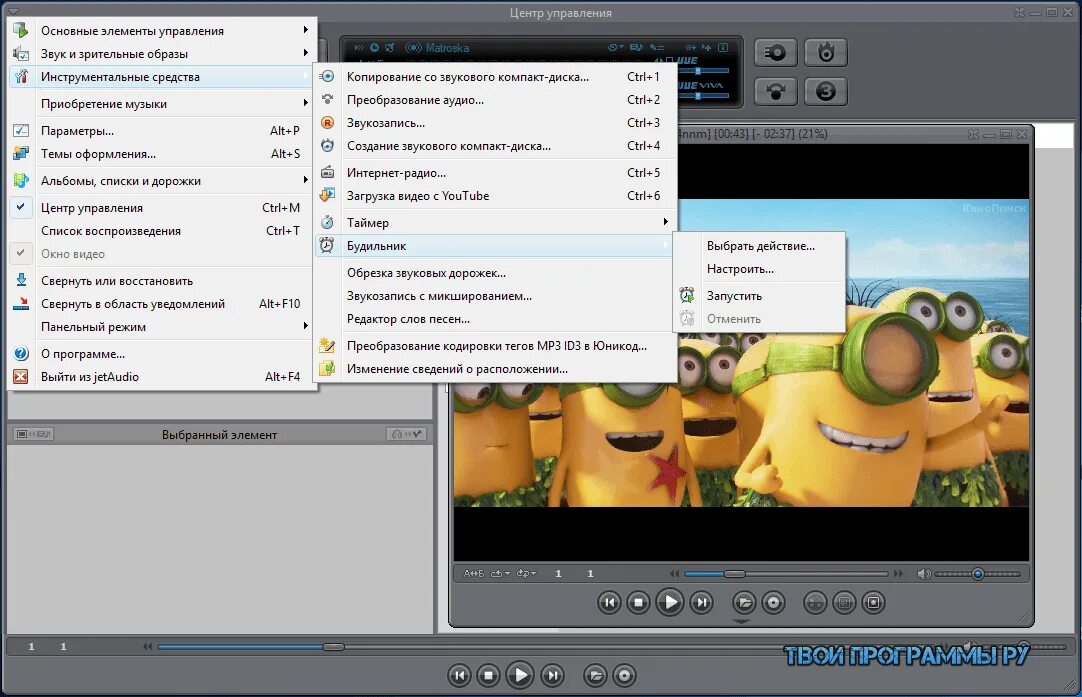
Task: Click the location info change icon
Action: pyautogui.click(x=327, y=369)
